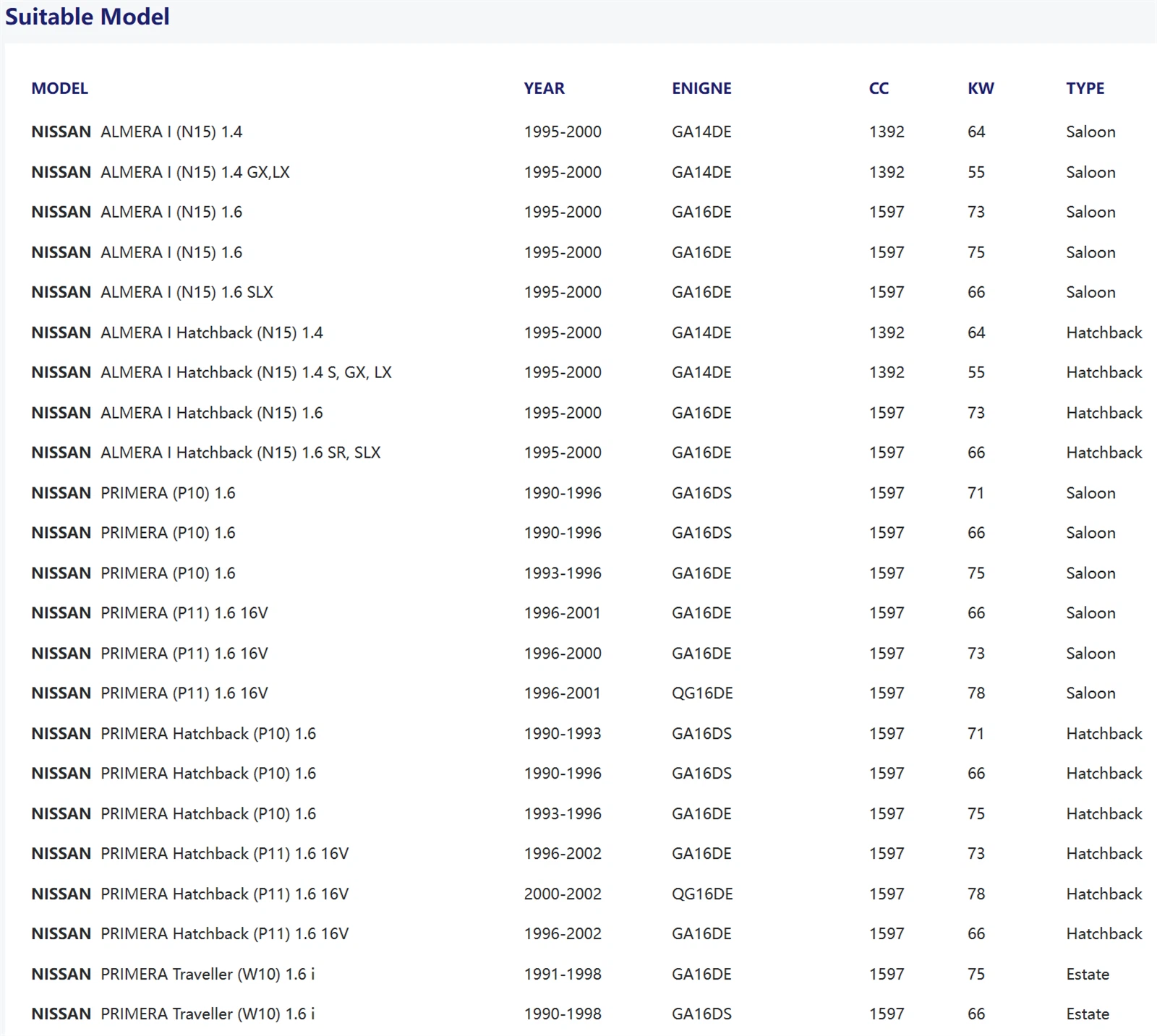Click the ENIGNE column header
Viewport: 1157px width, 1036px height.
701,88
